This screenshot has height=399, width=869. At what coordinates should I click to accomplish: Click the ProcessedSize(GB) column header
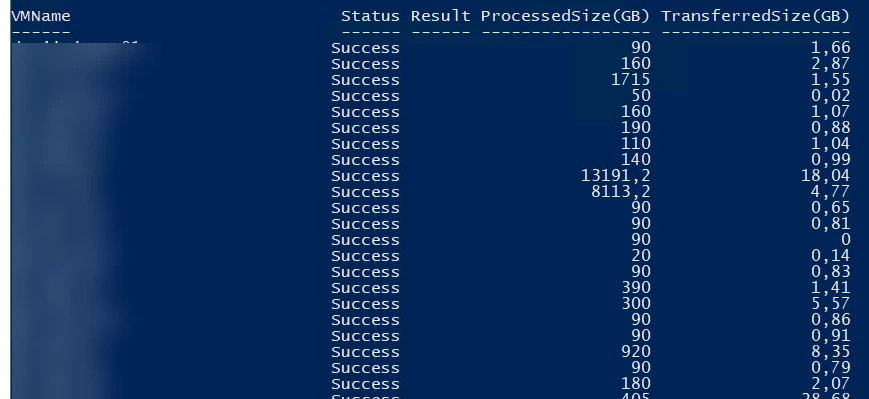565,16
